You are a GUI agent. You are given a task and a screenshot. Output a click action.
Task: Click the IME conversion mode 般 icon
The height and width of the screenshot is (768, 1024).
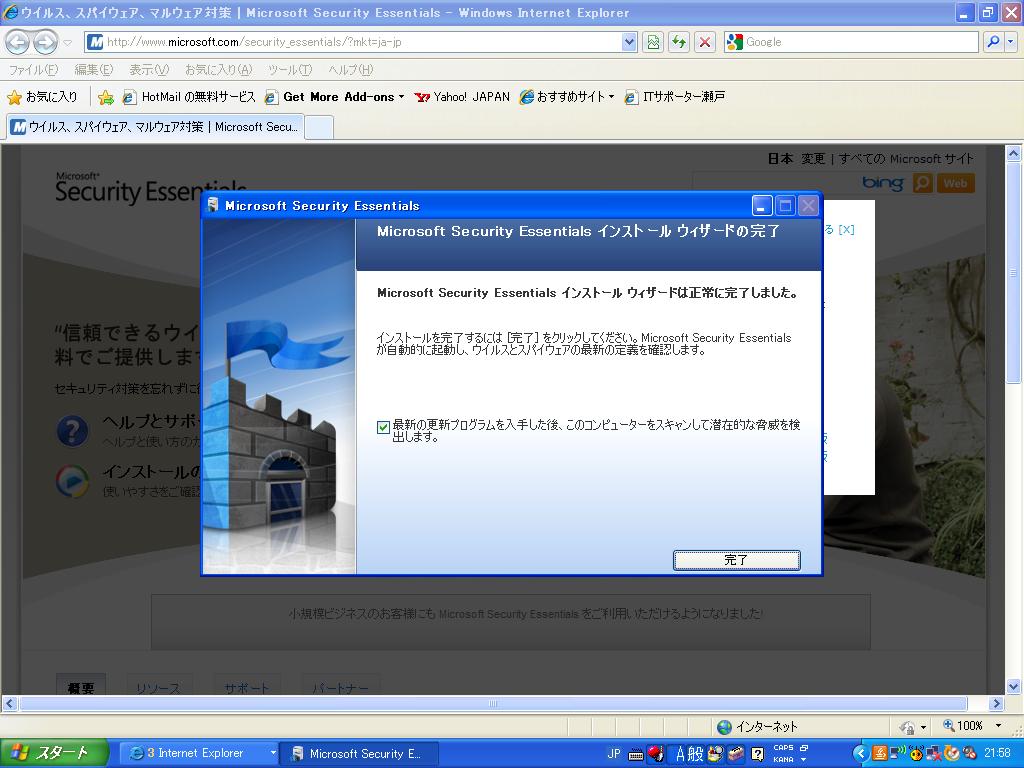pos(696,754)
